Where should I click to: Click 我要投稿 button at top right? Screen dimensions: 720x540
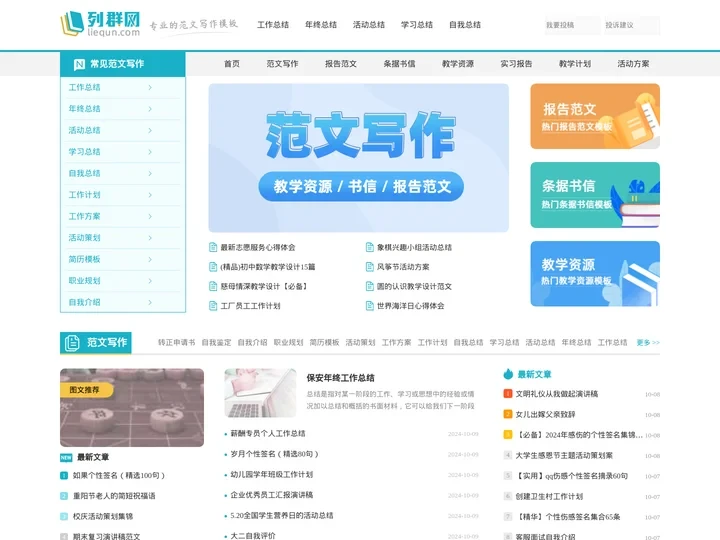click(572, 25)
